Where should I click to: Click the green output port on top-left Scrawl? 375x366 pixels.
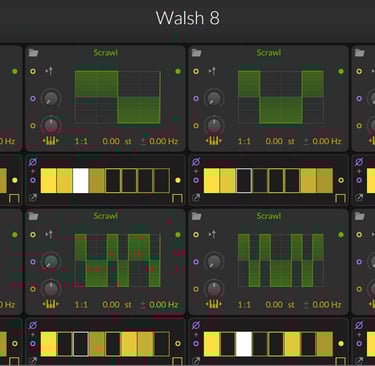(178, 71)
